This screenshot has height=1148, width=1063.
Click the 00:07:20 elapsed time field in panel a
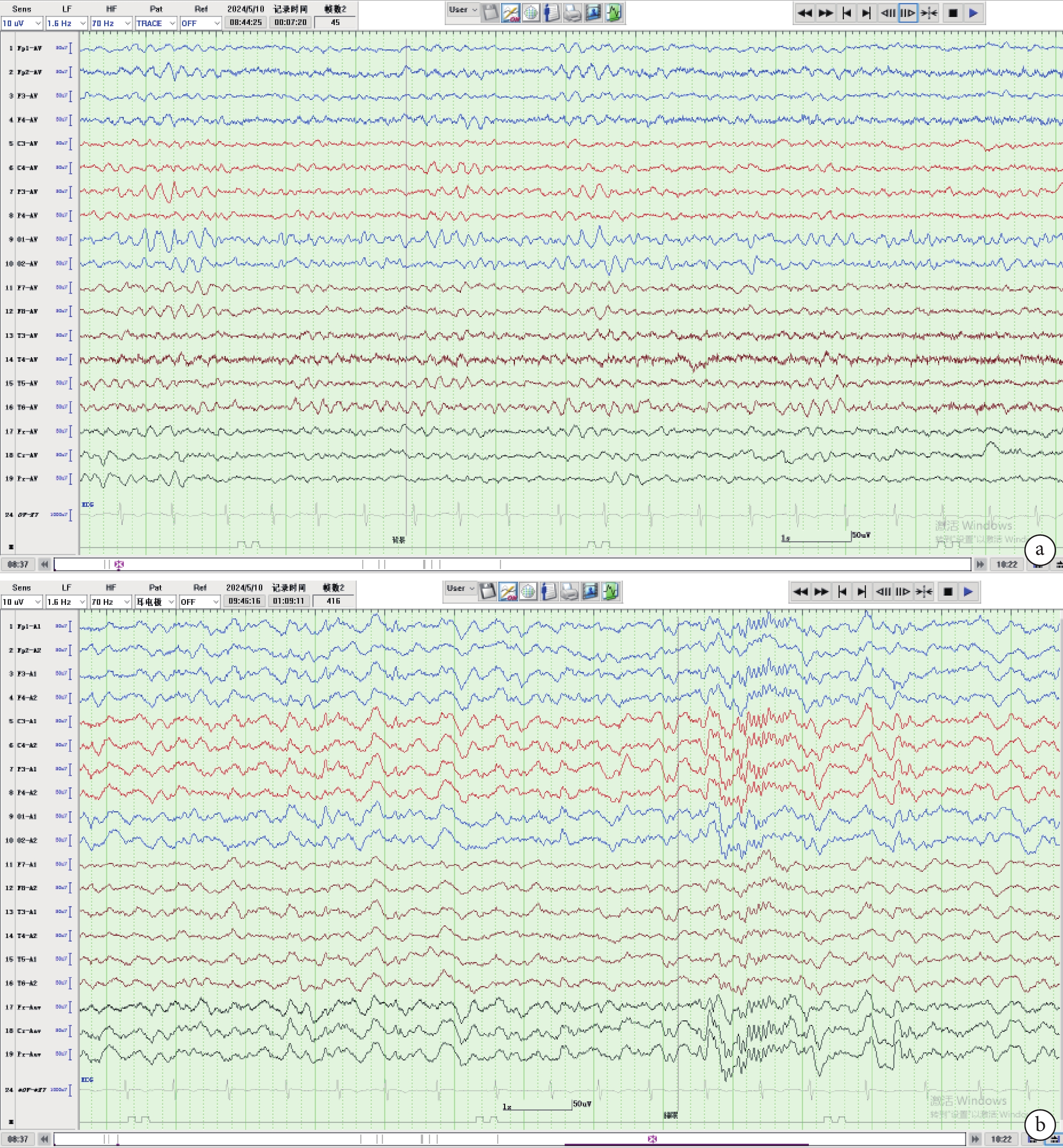290,22
